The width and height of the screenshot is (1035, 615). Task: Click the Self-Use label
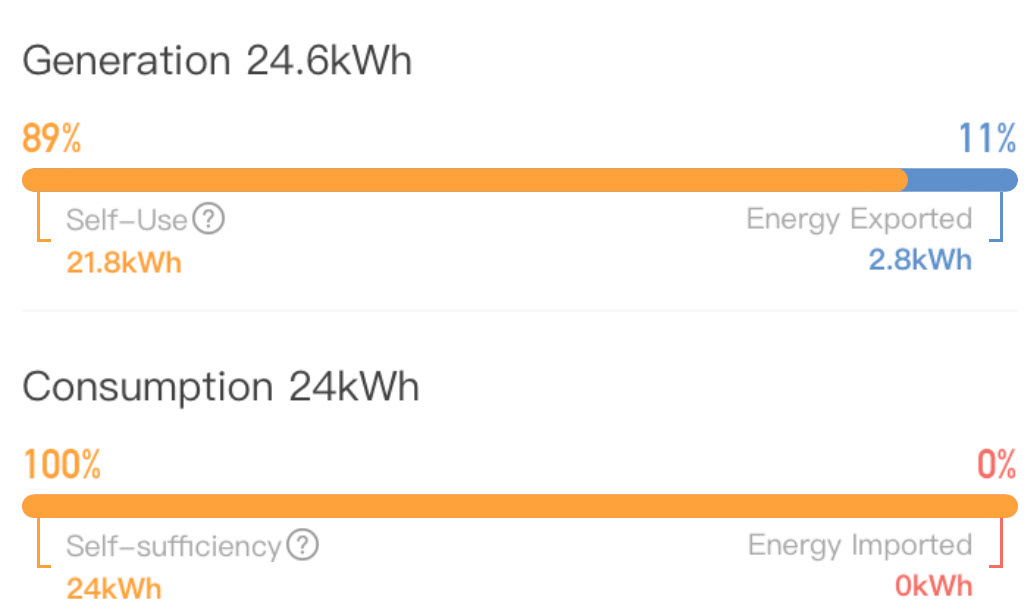coord(127,220)
